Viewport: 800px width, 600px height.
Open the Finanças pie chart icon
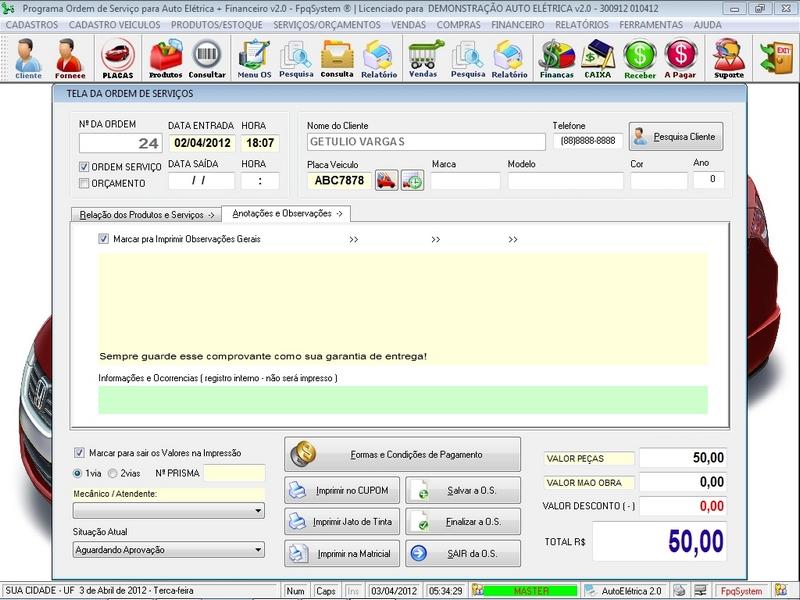point(557,58)
